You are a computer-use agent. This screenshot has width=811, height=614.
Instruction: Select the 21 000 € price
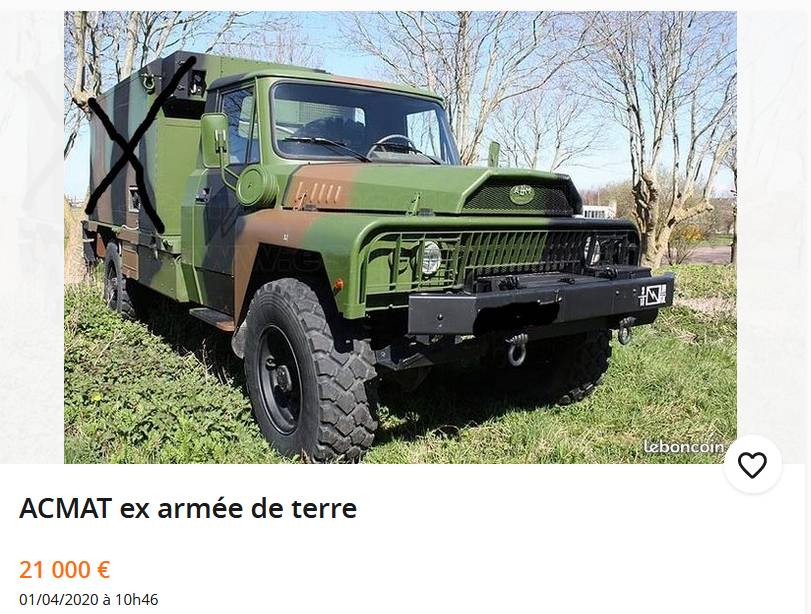coord(65,570)
